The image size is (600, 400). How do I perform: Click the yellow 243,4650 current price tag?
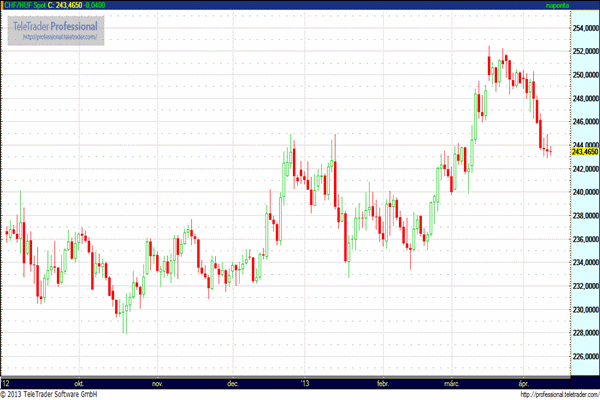pos(584,151)
